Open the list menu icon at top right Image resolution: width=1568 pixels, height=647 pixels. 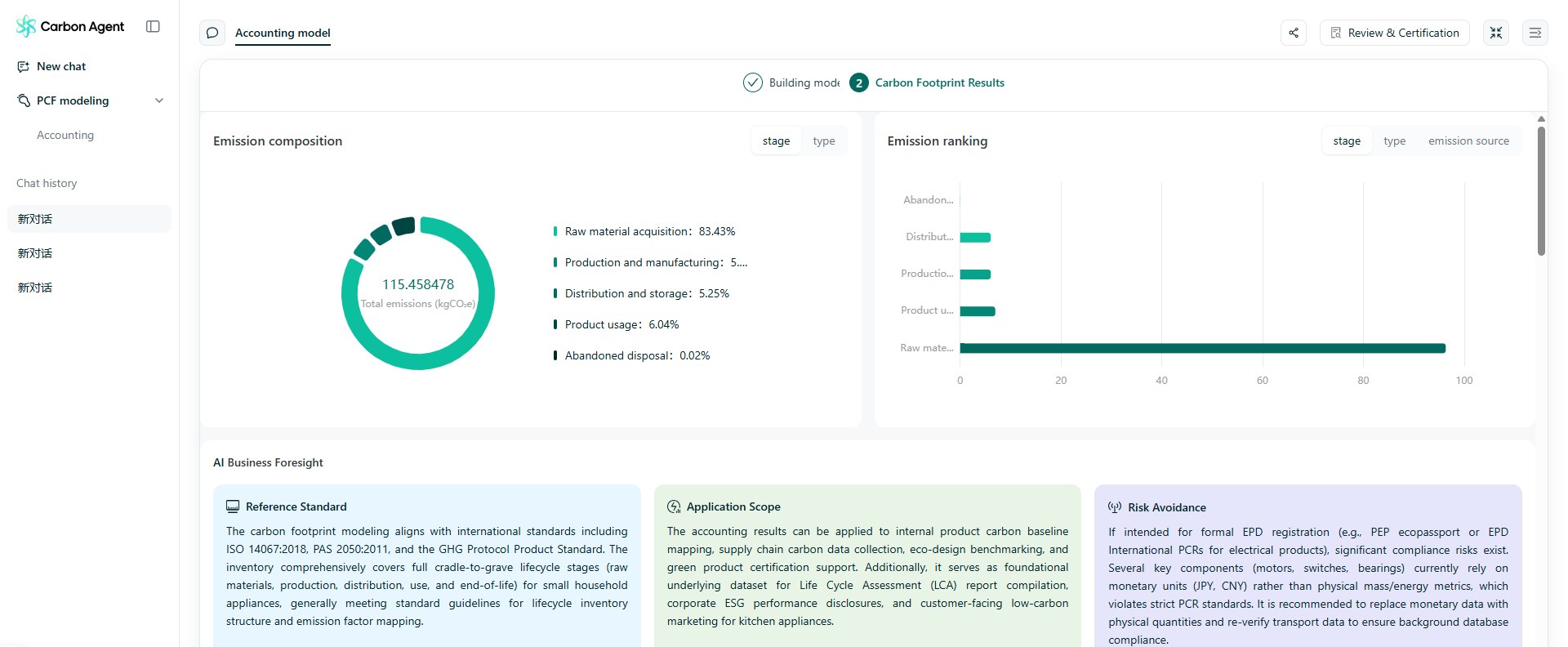(1535, 33)
